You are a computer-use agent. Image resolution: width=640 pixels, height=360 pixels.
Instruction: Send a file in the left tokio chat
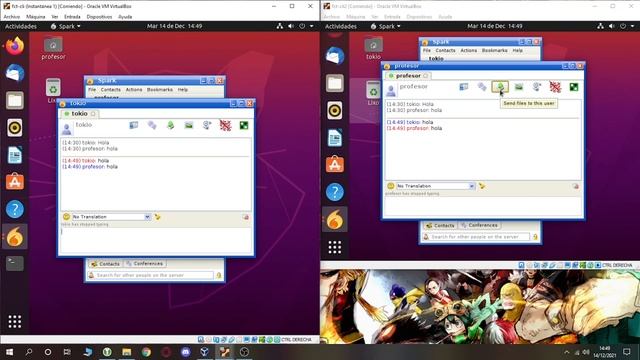pyautogui.click(x=171, y=125)
